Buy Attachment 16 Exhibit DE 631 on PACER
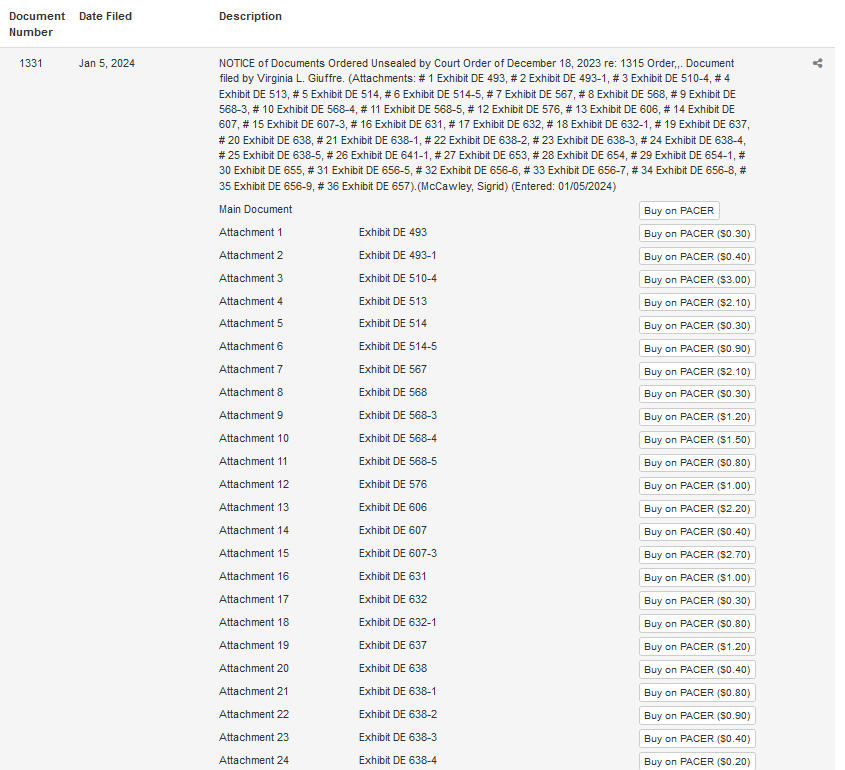The image size is (845, 770). [x=697, y=578]
